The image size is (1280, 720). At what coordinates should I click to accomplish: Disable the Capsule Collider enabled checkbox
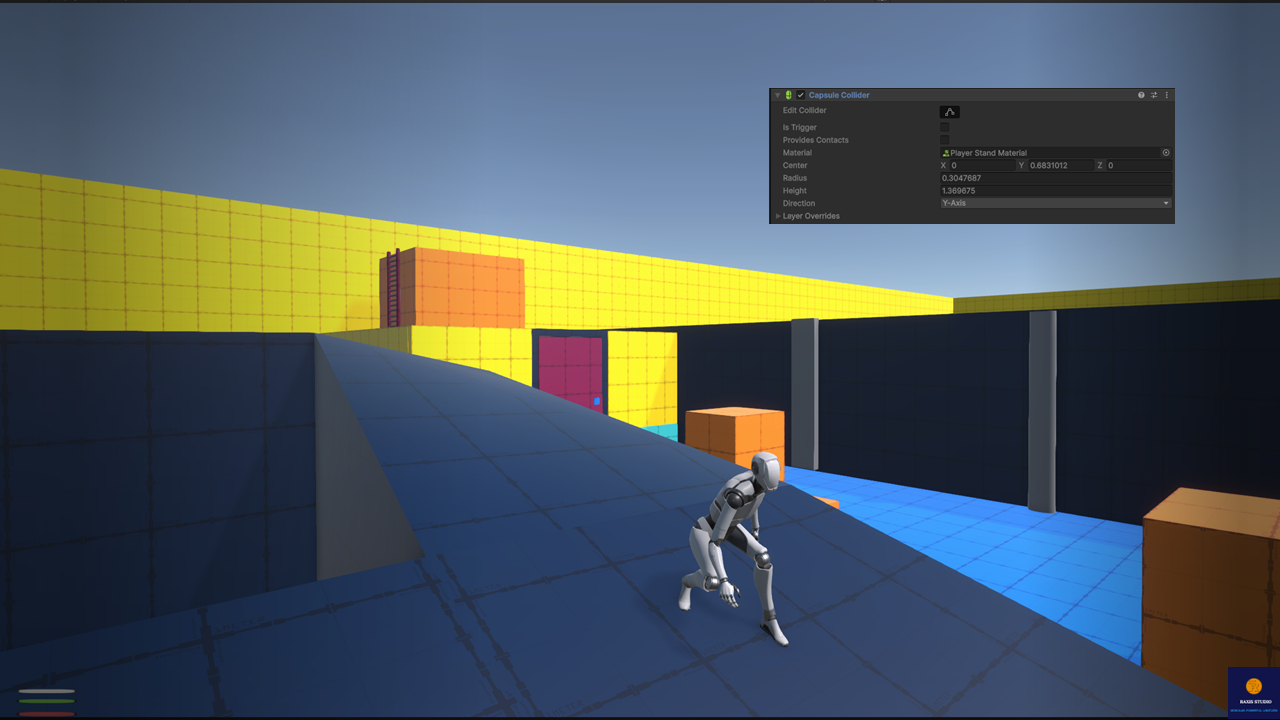click(801, 95)
